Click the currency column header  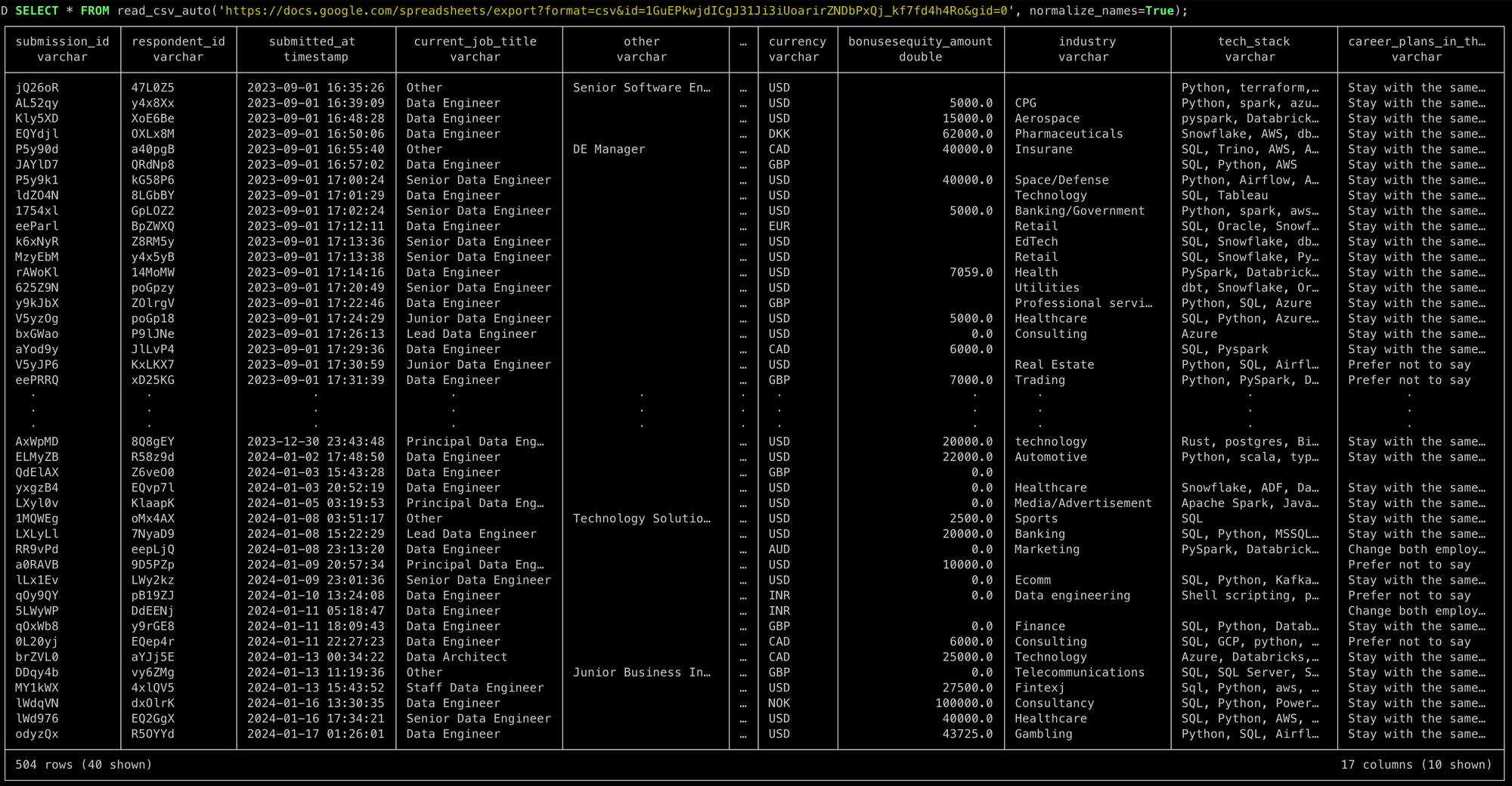click(x=798, y=42)
